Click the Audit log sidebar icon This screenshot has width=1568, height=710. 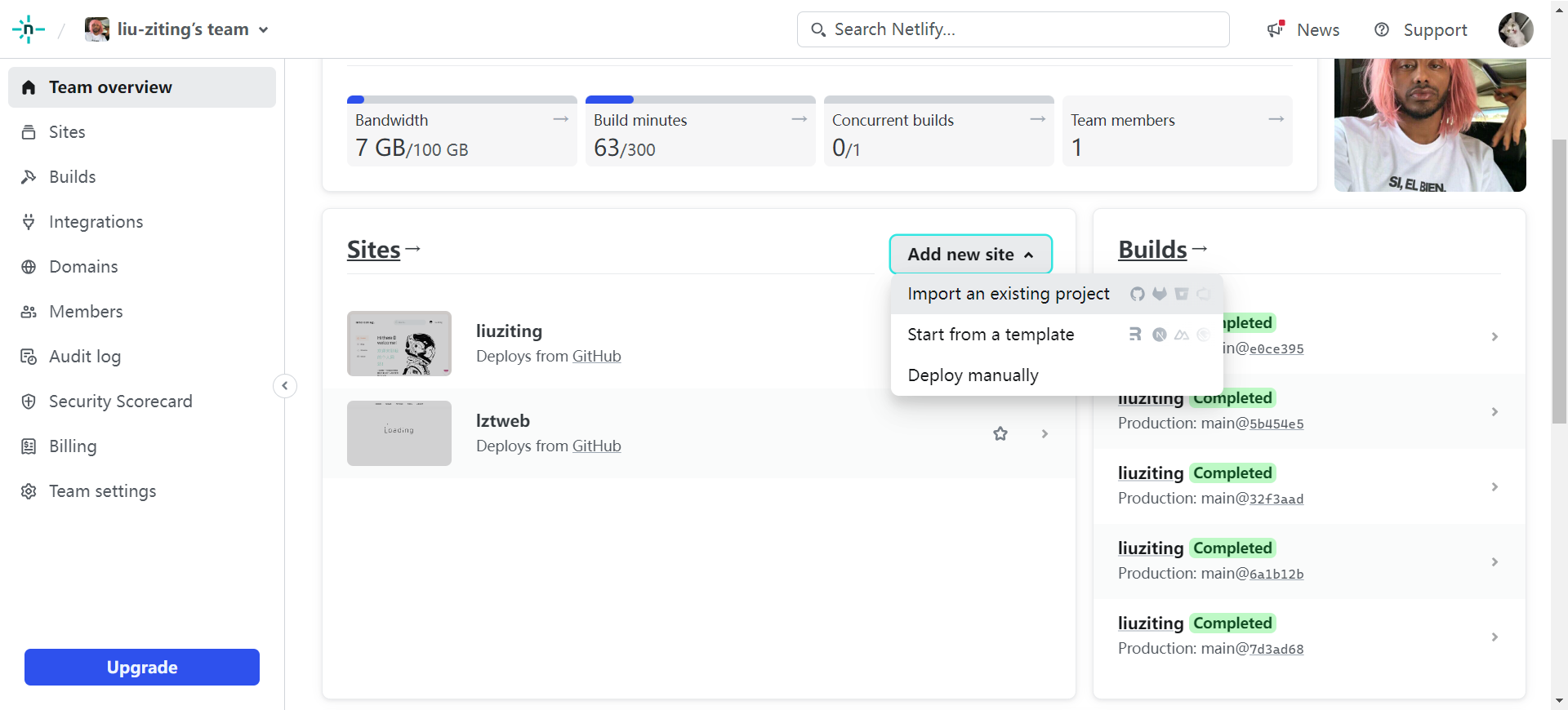(29, 357)
